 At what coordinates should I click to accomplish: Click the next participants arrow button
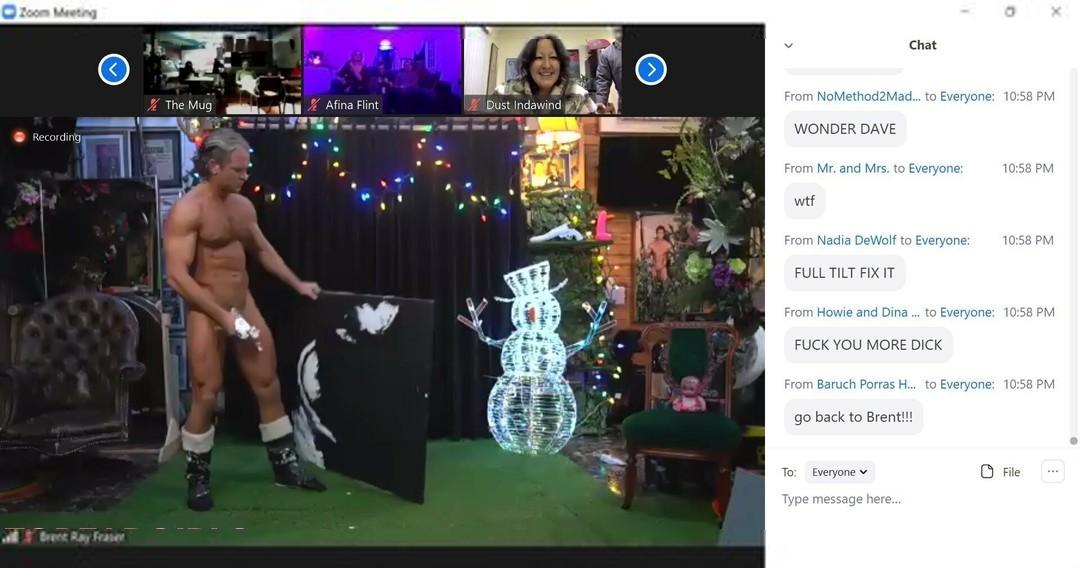(651, 69)
